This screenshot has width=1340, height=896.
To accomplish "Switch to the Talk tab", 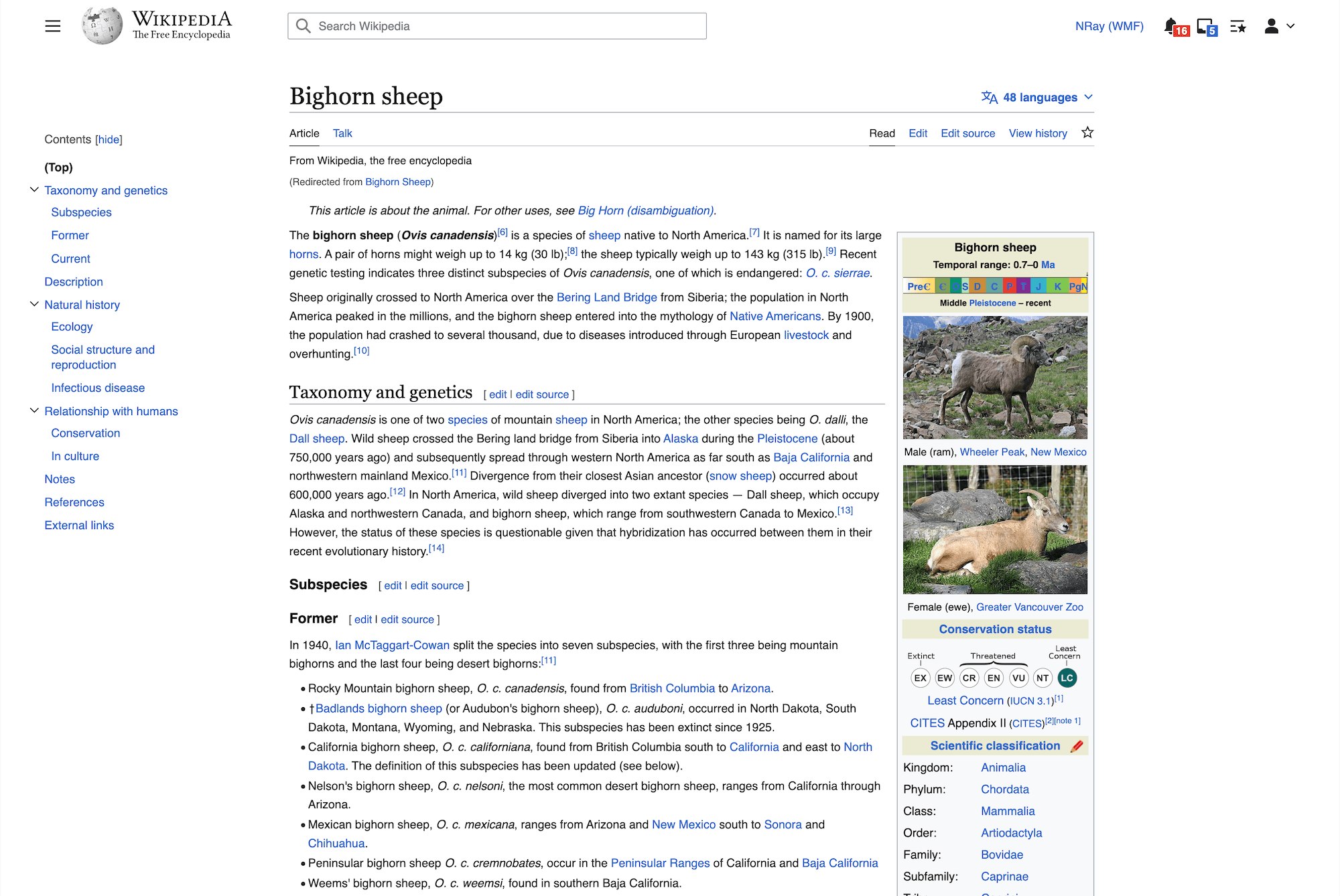I will click(342, 133).
